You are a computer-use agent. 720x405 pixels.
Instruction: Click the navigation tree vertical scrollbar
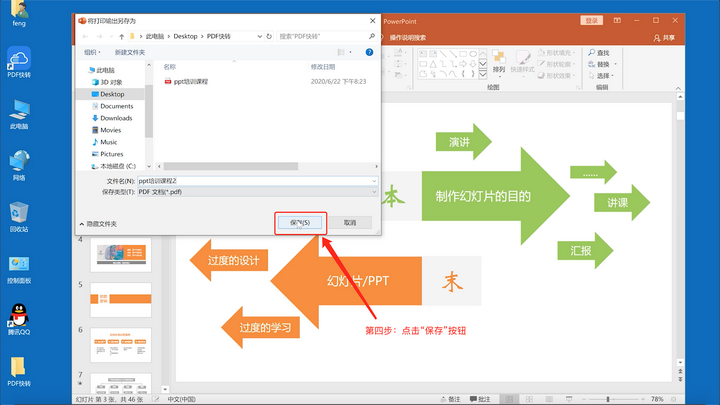(149, 111)
